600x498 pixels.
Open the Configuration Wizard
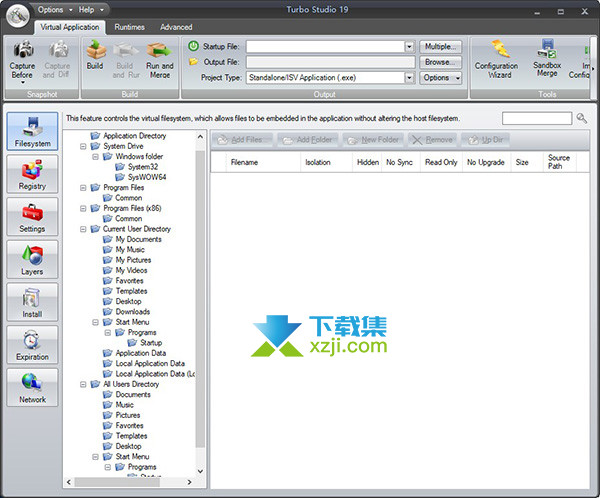pos(497,59)
